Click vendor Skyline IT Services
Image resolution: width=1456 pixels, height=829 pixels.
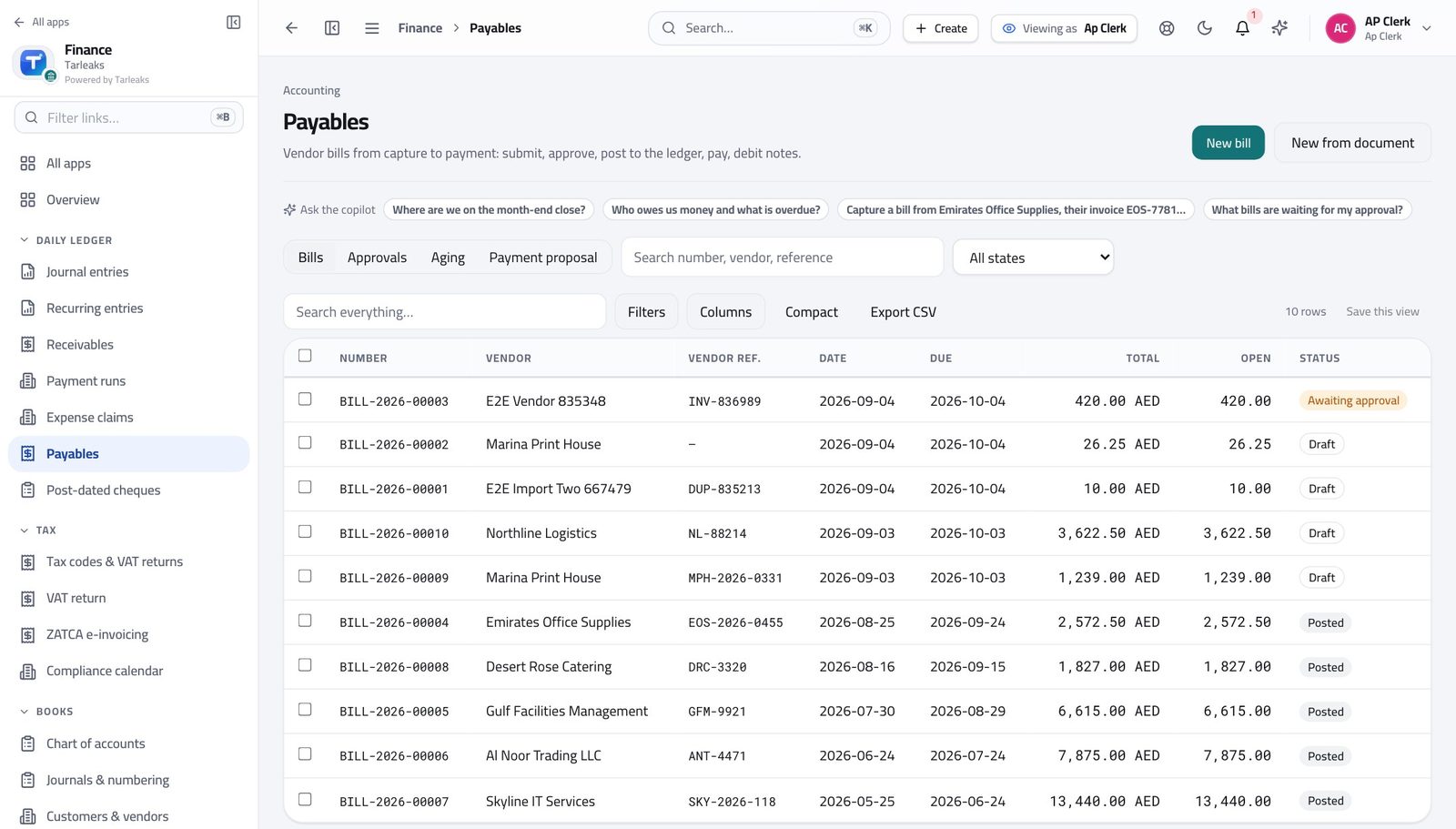pyautogui.click(x=541, y=802)
